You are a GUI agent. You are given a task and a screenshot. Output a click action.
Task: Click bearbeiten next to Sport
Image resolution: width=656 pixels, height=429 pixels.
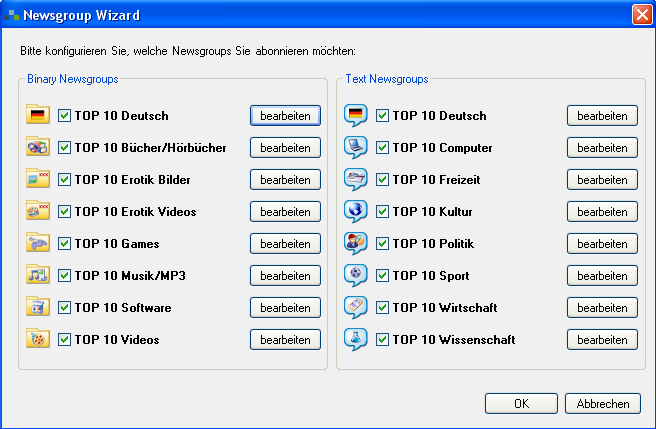602,275
